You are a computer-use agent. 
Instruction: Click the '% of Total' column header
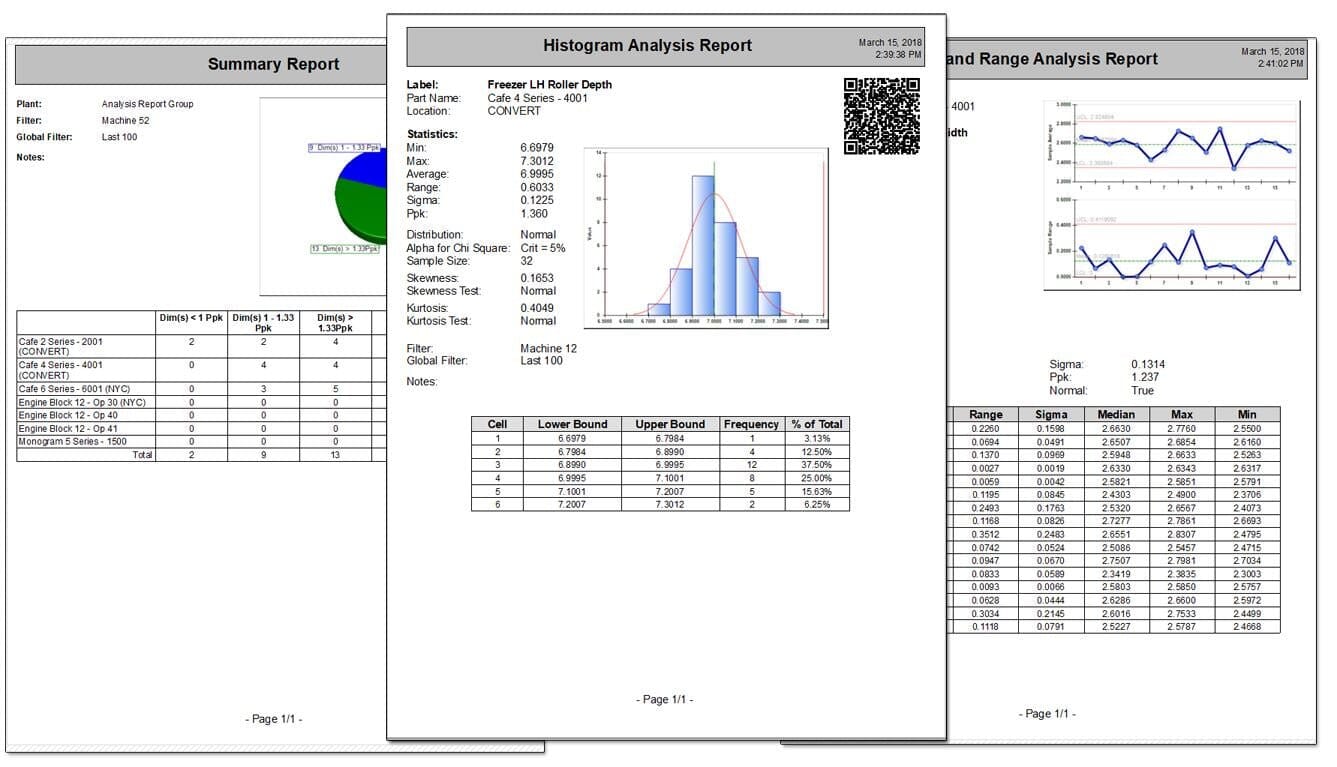pos(817,424)
